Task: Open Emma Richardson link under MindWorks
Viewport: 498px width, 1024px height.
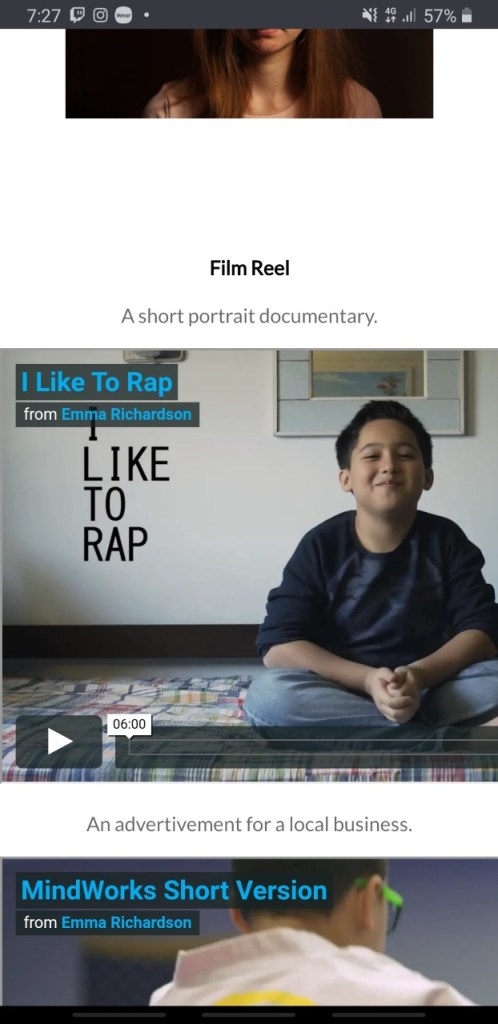Action: (127, 922)
